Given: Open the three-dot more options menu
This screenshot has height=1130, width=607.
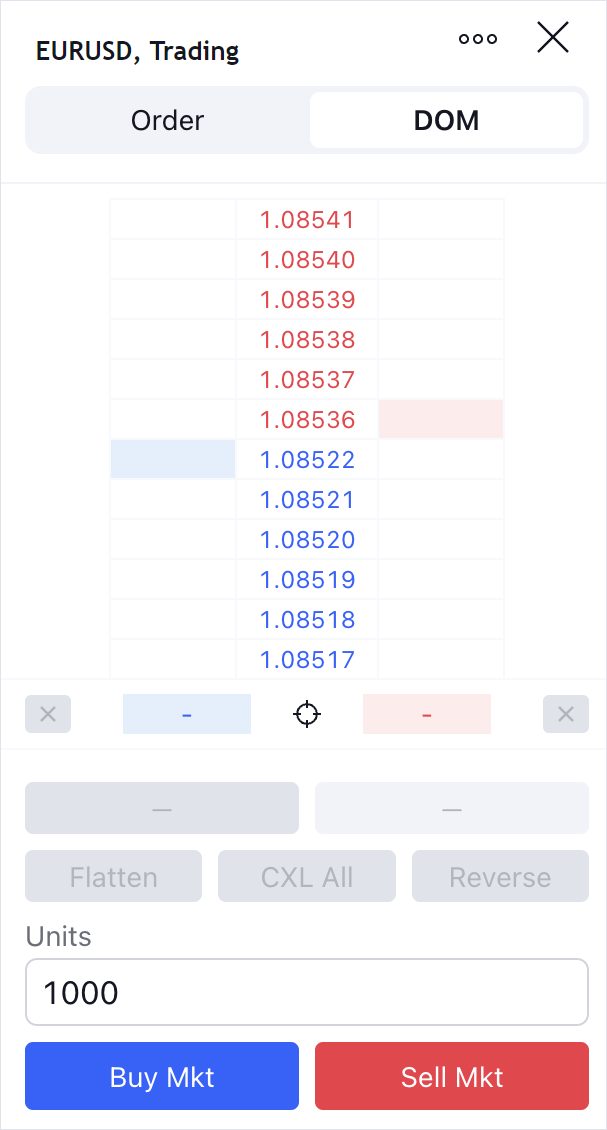Looking at the screenshot, I should pos(478,39).
